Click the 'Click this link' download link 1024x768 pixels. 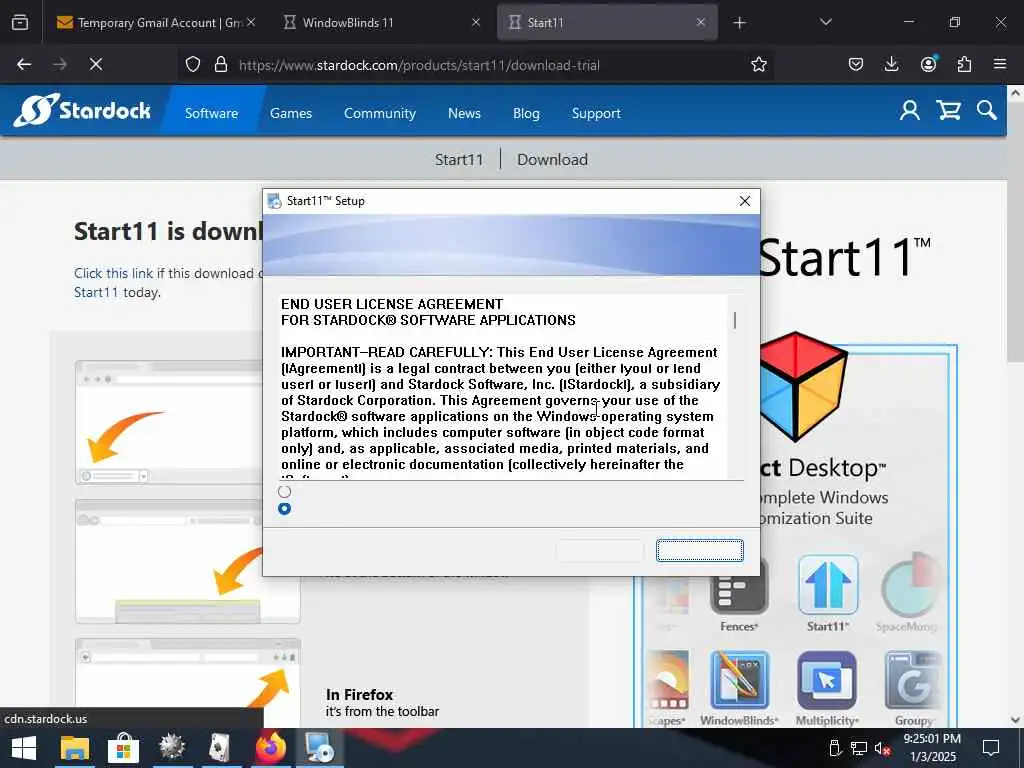click(x=113, y=273)
